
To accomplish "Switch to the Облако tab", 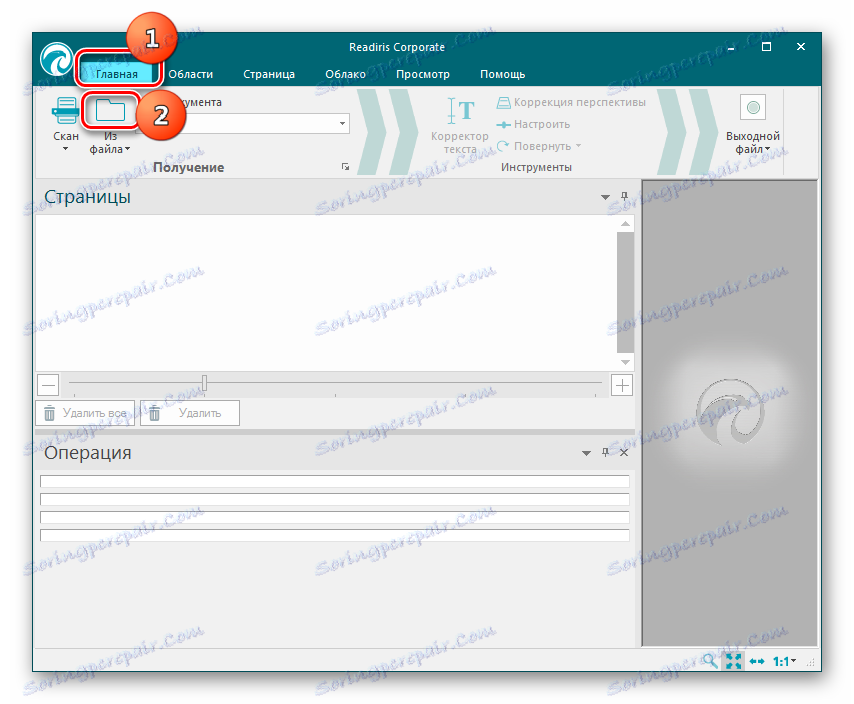I will [x=345, y=74].
